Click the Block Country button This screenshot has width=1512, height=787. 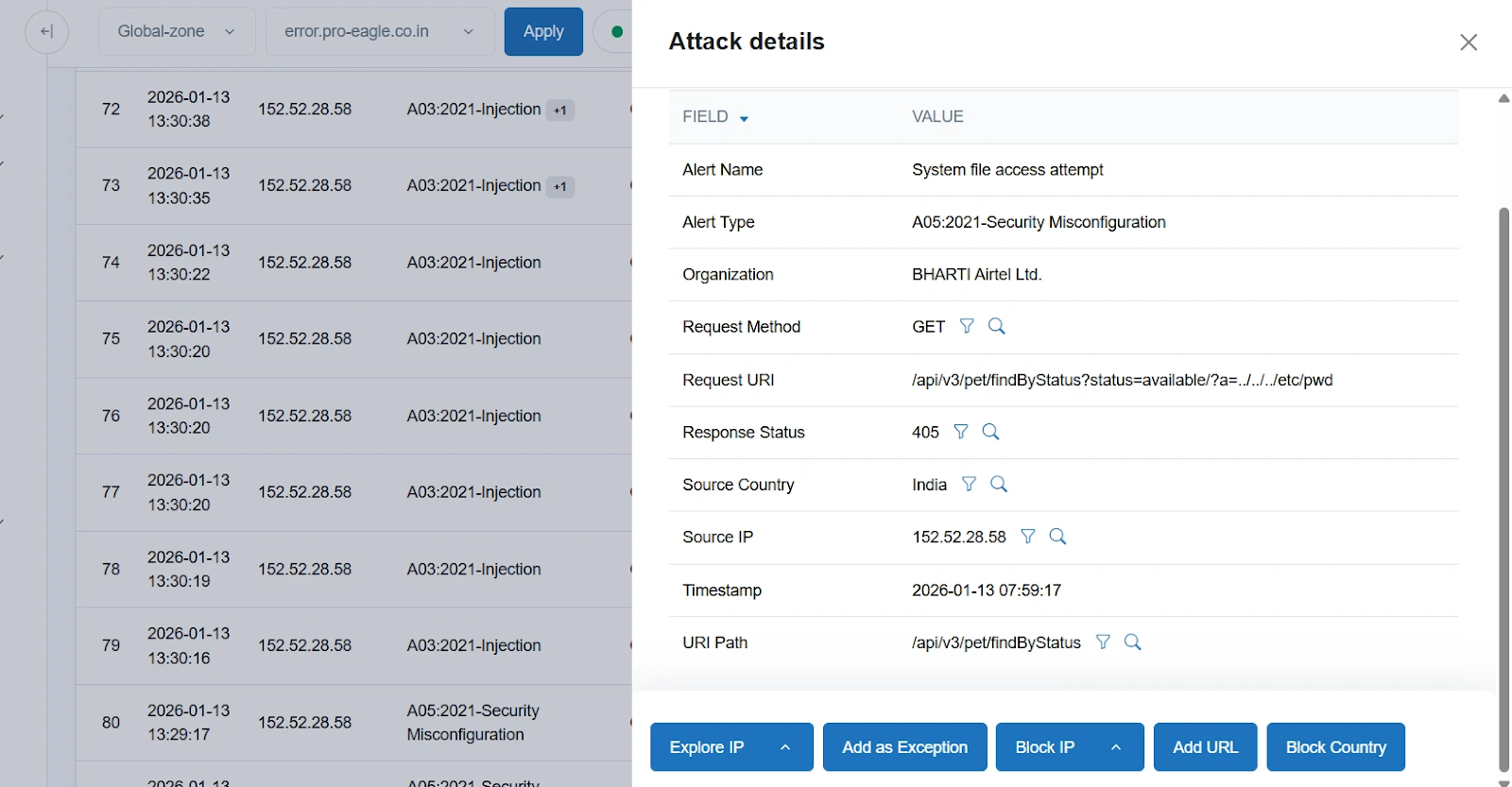tap(1335, 747)
